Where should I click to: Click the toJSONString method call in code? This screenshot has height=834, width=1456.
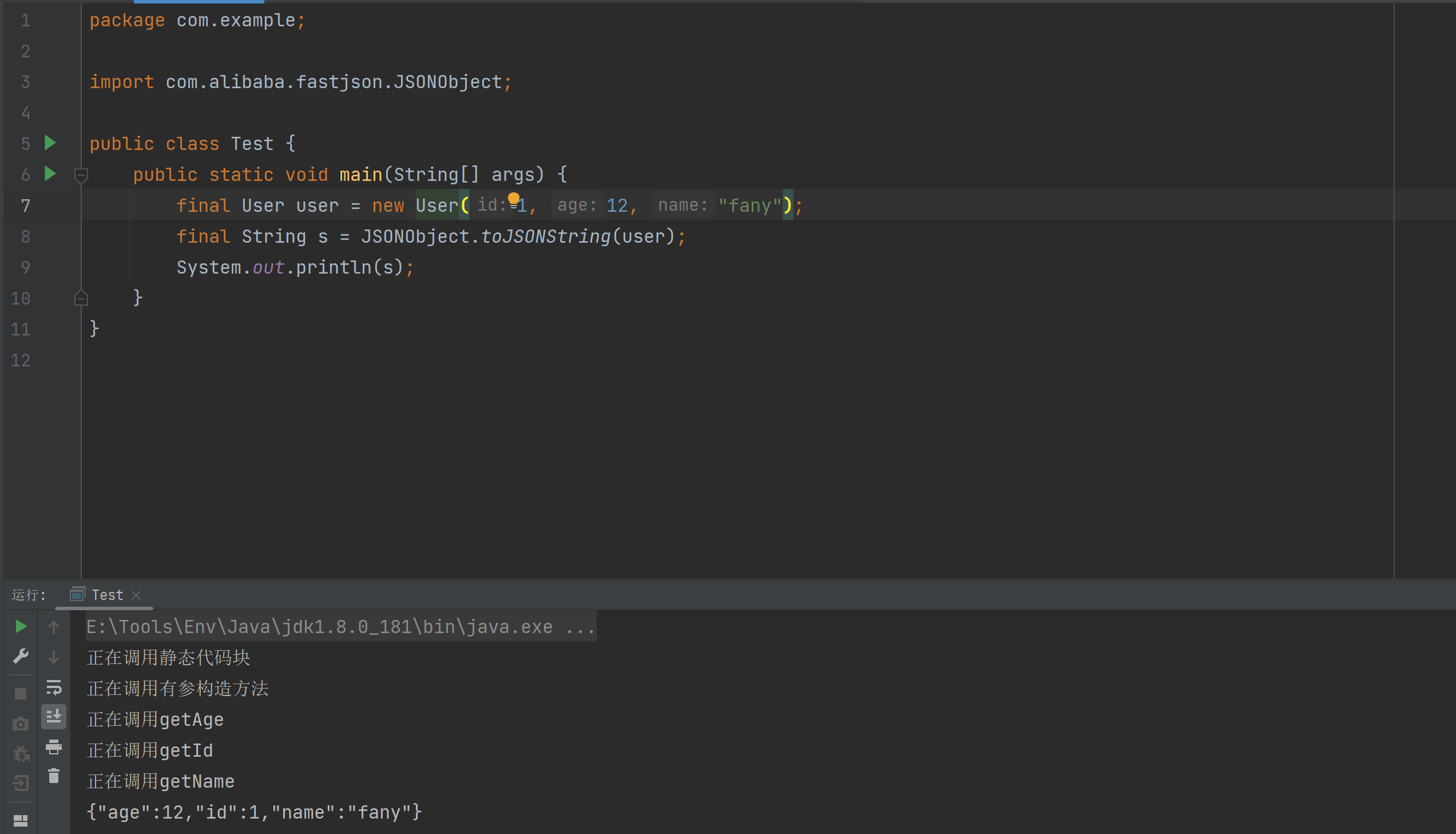point(545,236)
